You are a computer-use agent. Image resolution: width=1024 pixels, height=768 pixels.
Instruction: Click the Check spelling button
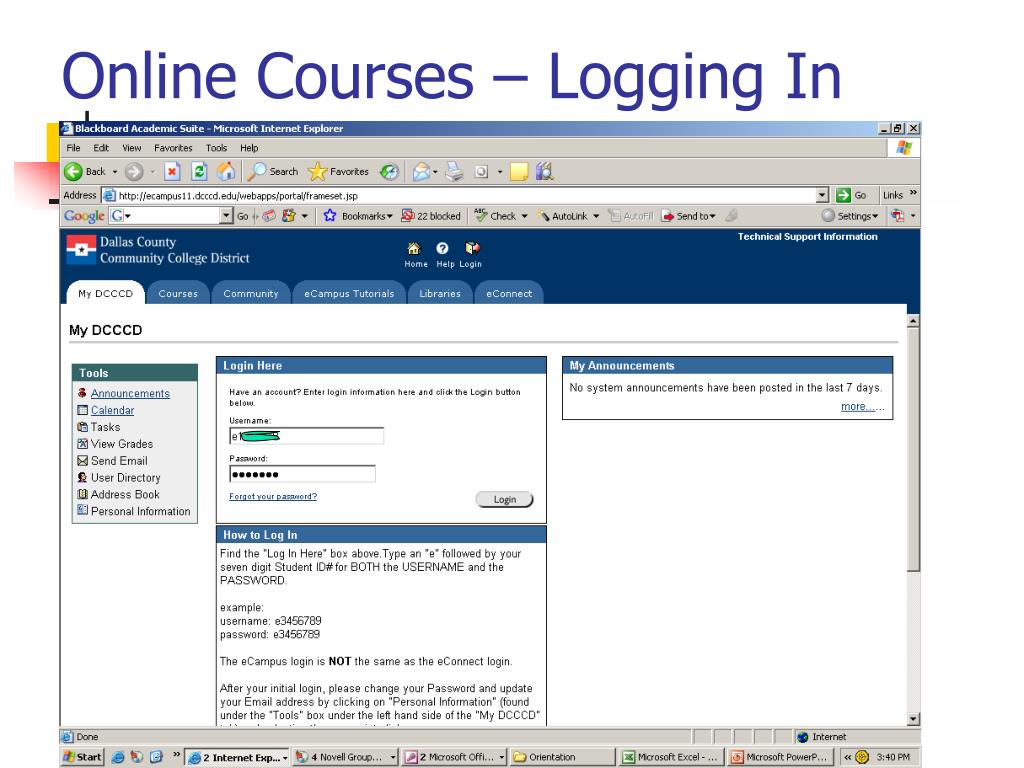[x=496, y=216]
